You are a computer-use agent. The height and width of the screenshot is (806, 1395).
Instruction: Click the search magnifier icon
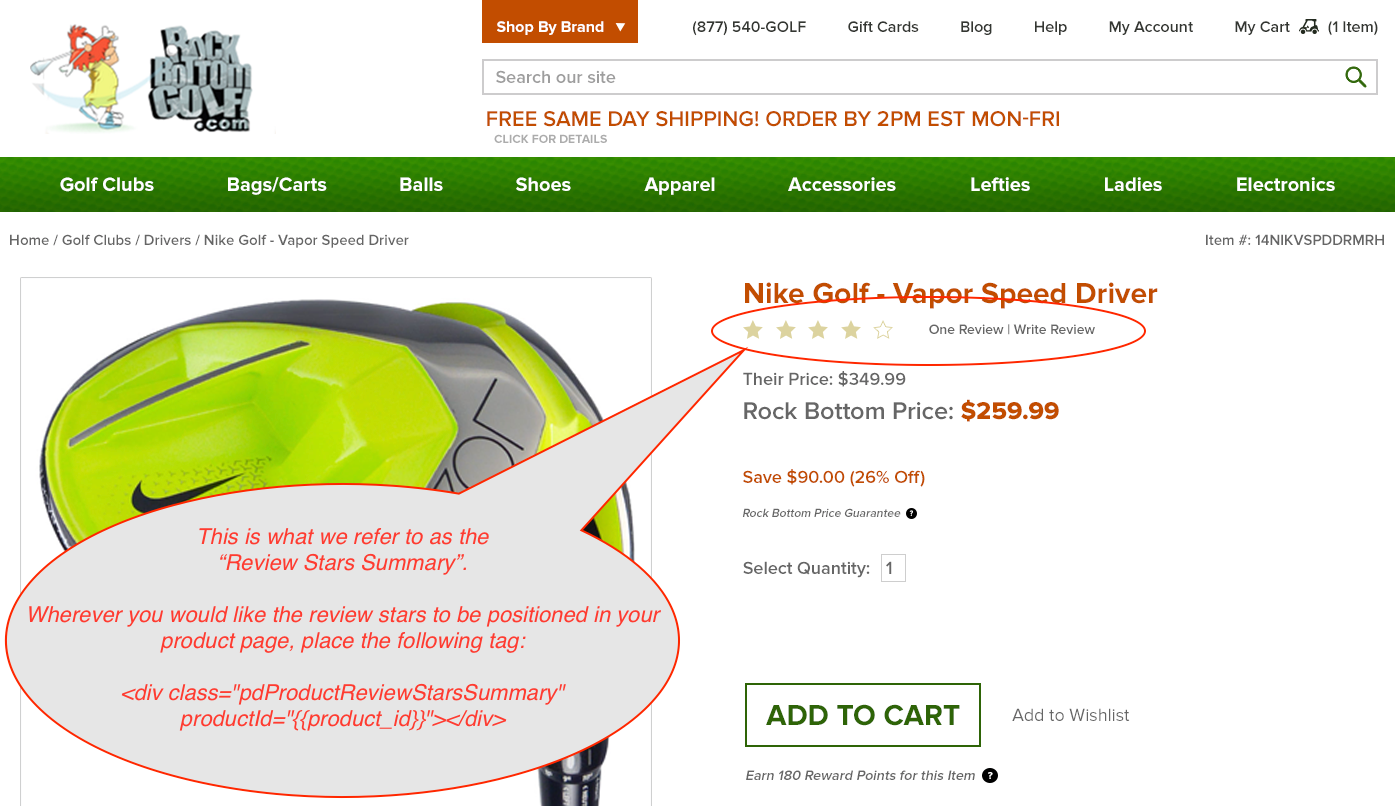pos(1355,77)
